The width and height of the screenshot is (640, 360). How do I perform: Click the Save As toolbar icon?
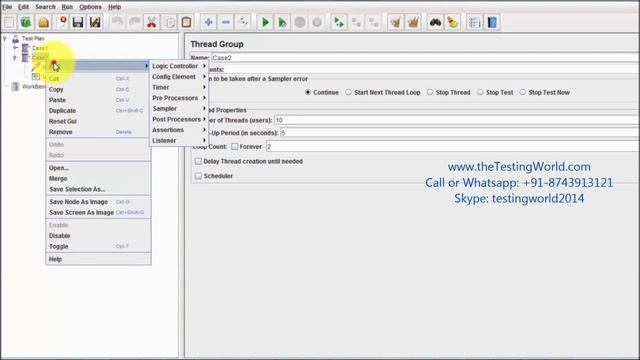[x=95, y=22]
